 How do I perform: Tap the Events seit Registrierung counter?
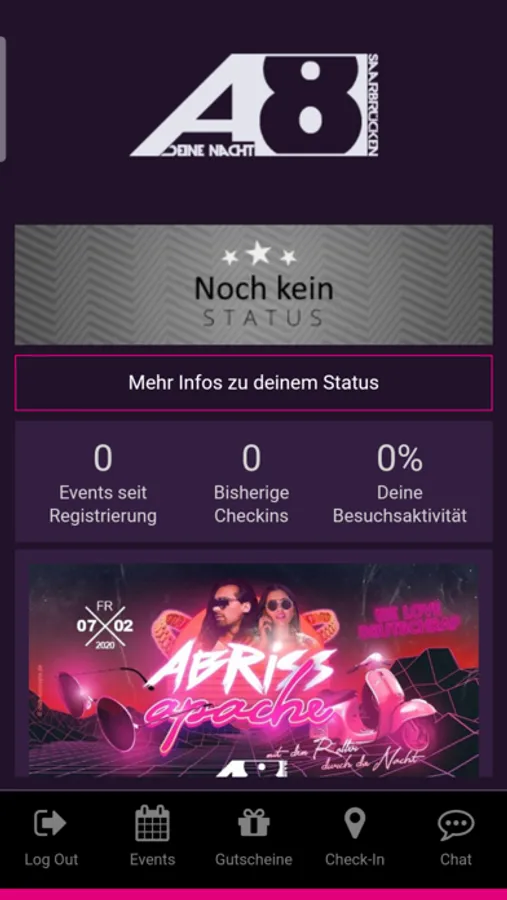click(103, 483)
